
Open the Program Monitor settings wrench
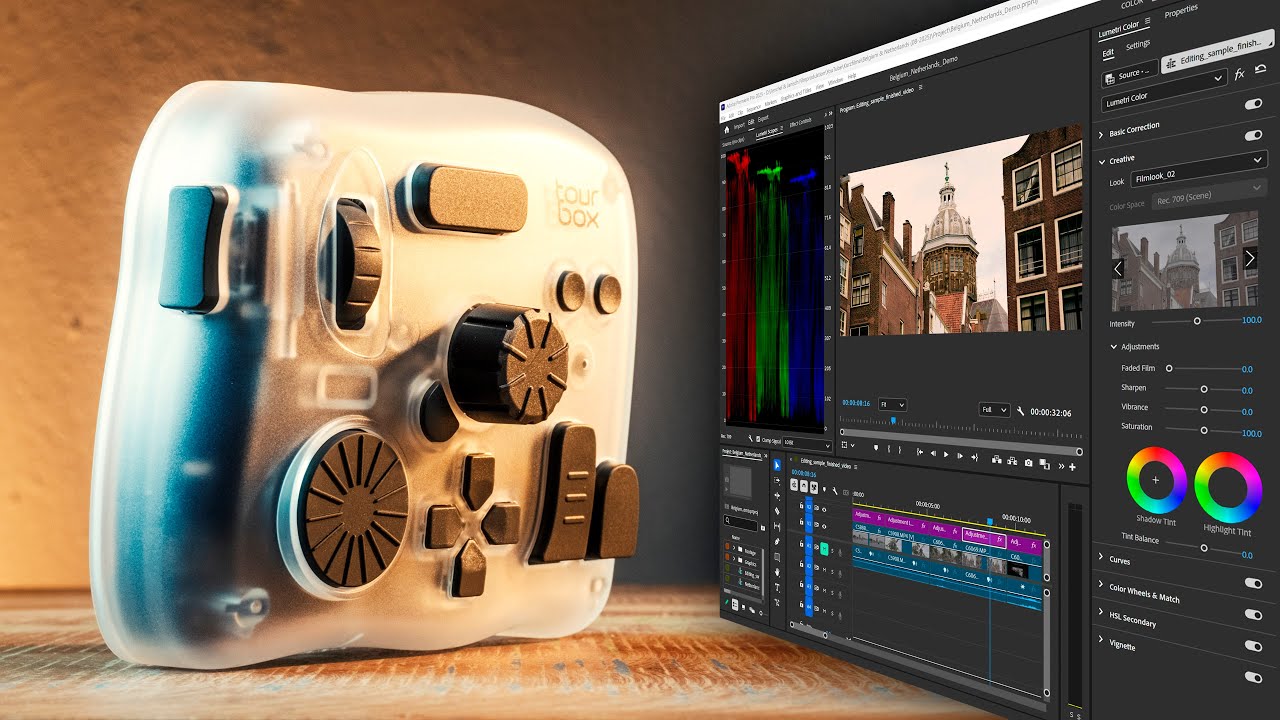1022,410
